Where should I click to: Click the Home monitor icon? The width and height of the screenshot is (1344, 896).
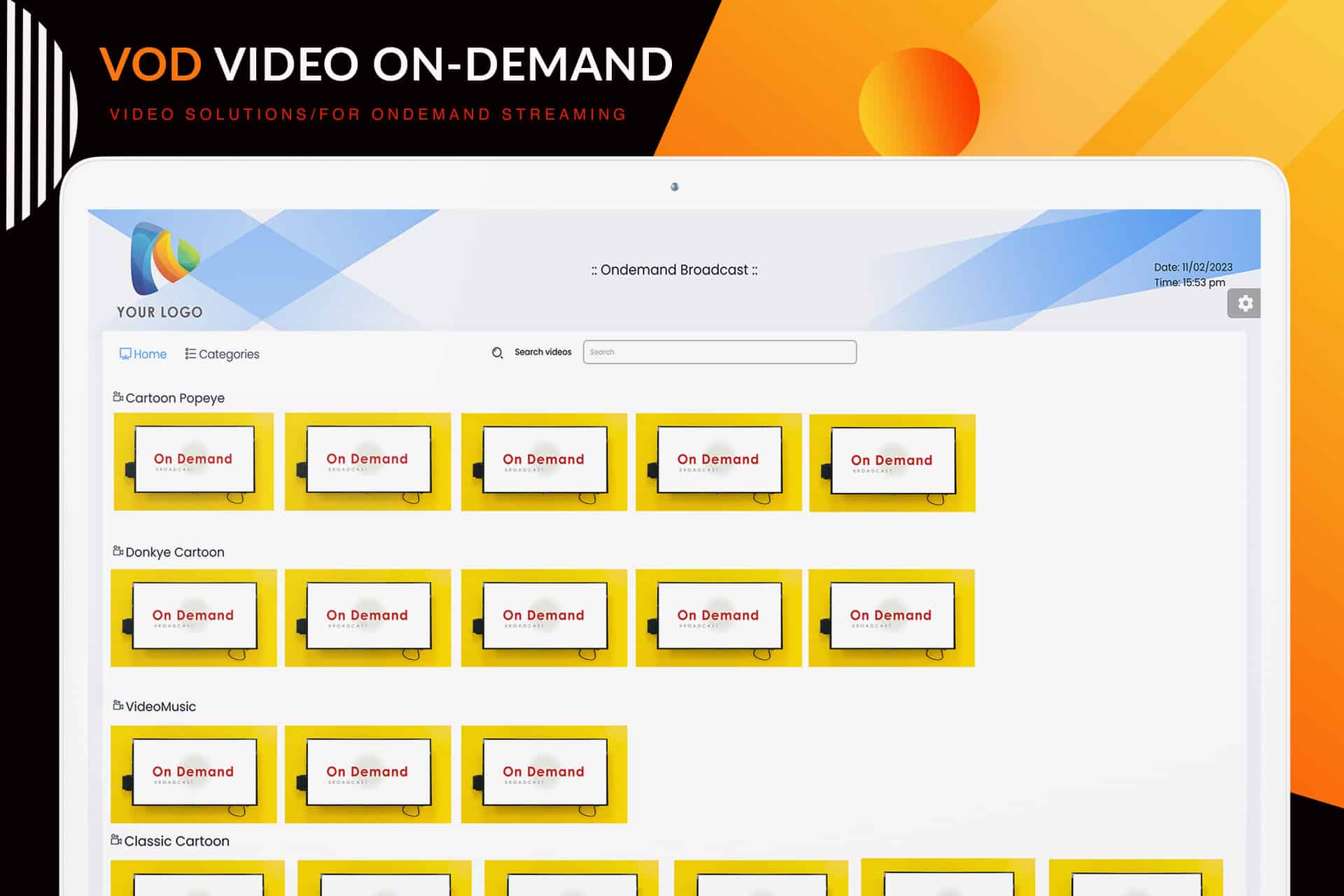click(x=125, y=353)
